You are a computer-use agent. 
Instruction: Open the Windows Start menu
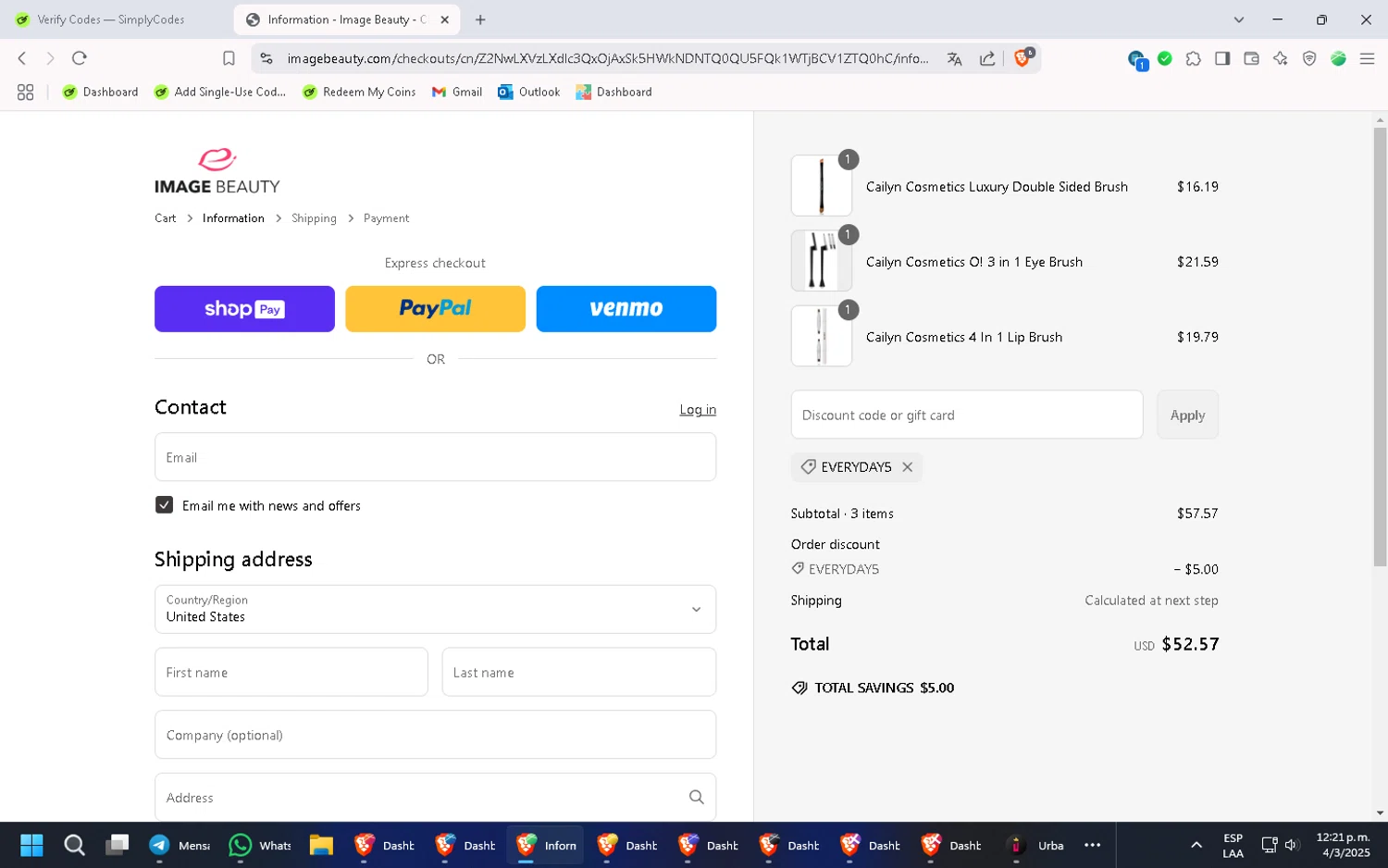(31, 845)
